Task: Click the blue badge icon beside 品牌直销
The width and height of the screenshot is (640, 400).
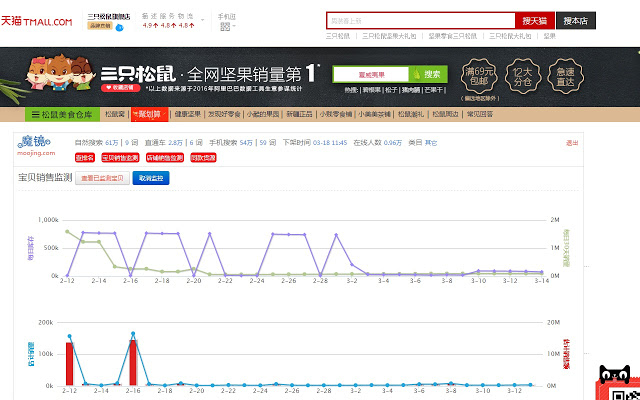Action: coord(119,28)
